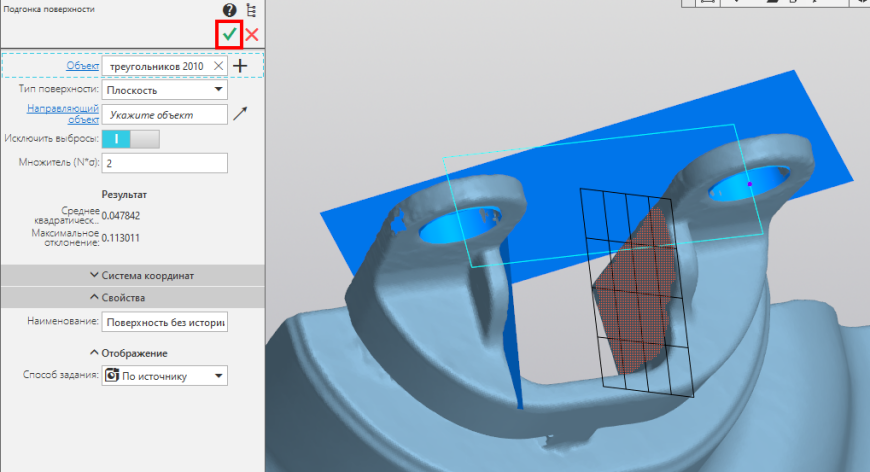This screenshot has height=472, width=870.
Task: Click the camera icon in Способ задания
Action: coord(112,375)
